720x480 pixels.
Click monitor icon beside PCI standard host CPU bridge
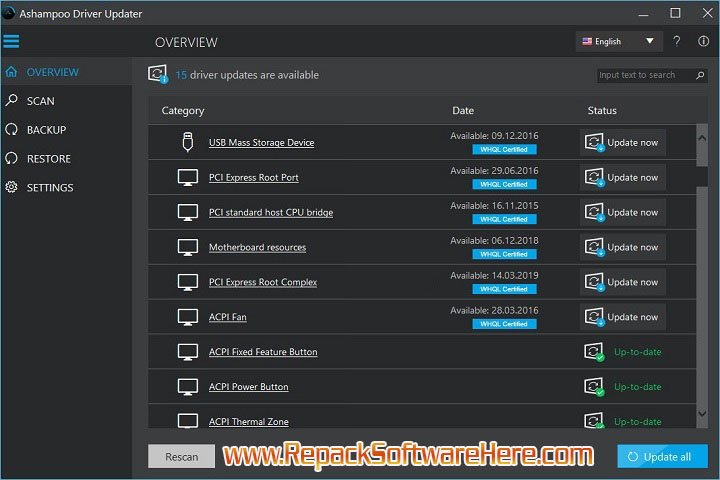click(188, 212)
